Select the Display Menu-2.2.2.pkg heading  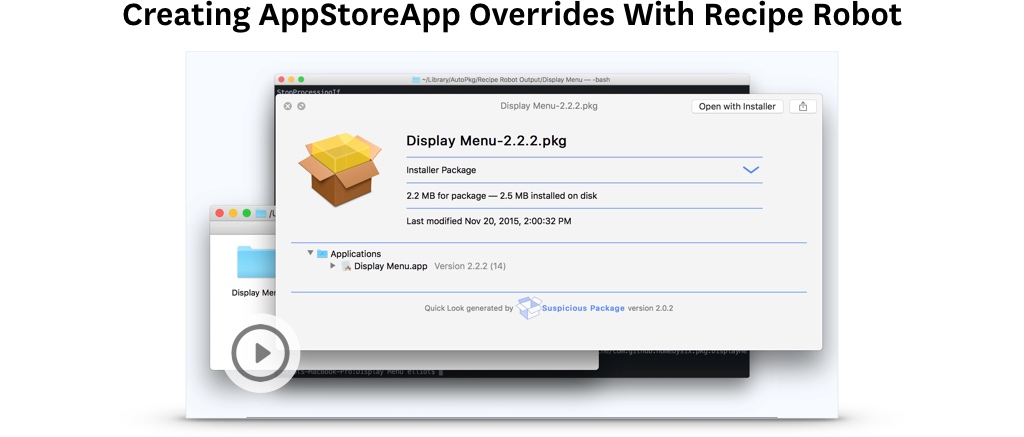pos(487,140)
